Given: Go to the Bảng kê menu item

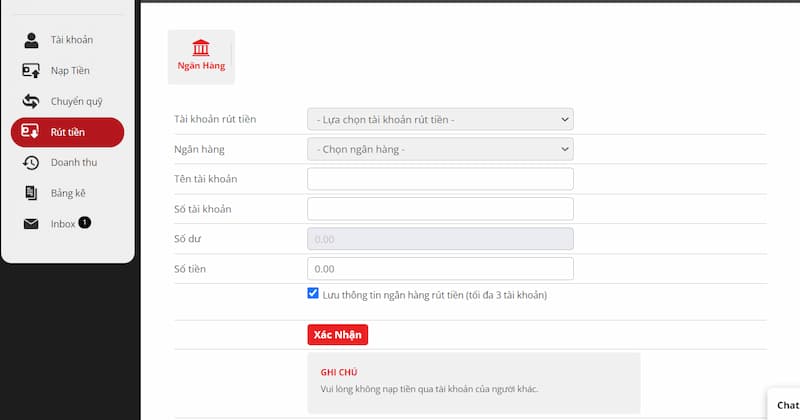Looking at the screenshot, I should pyautogui.click(x=69, y=193).
